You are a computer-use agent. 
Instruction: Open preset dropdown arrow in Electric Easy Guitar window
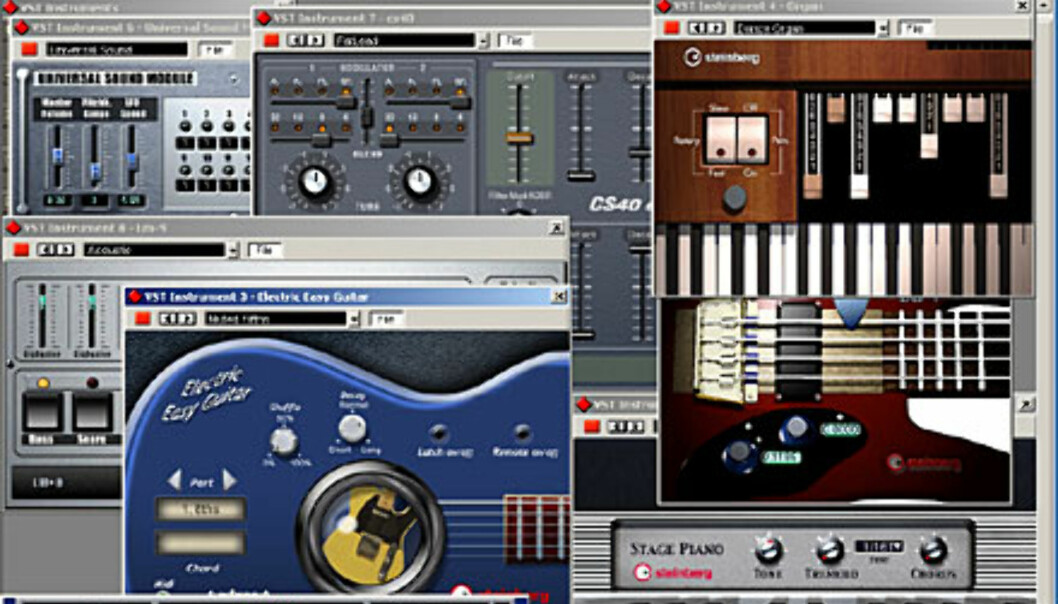tap(354, 319)
